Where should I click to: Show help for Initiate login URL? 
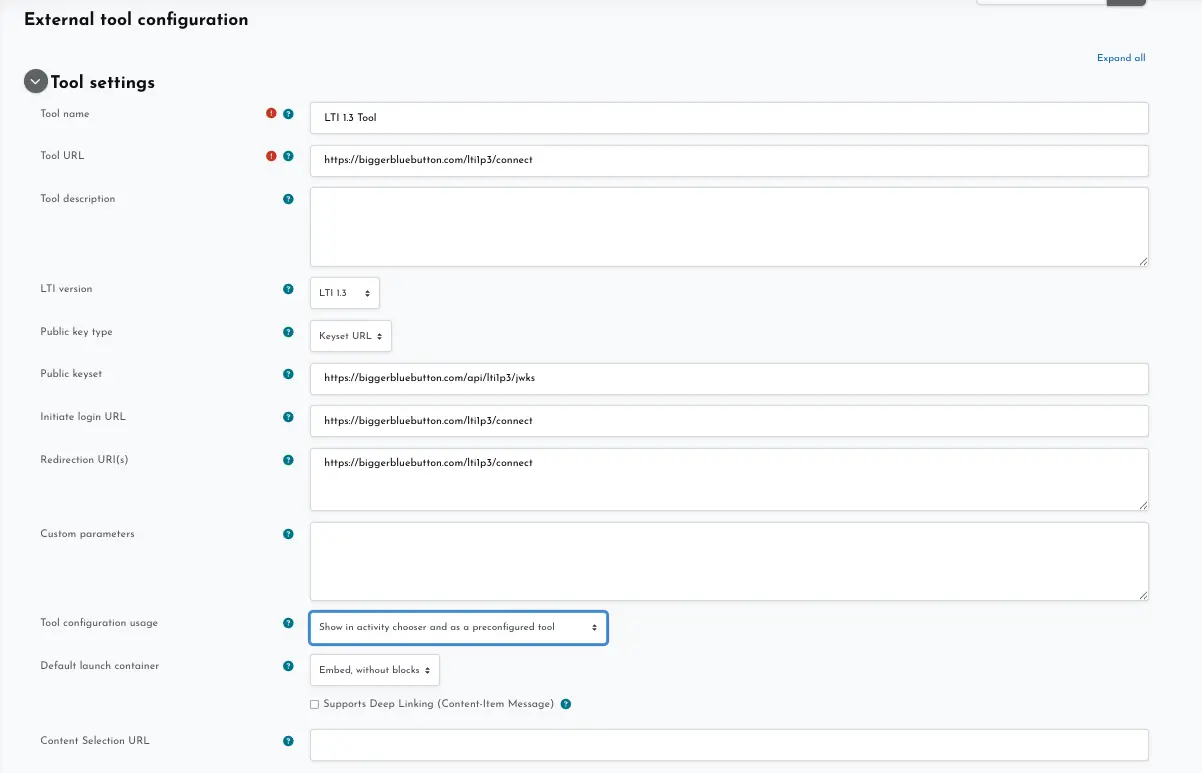288,417
